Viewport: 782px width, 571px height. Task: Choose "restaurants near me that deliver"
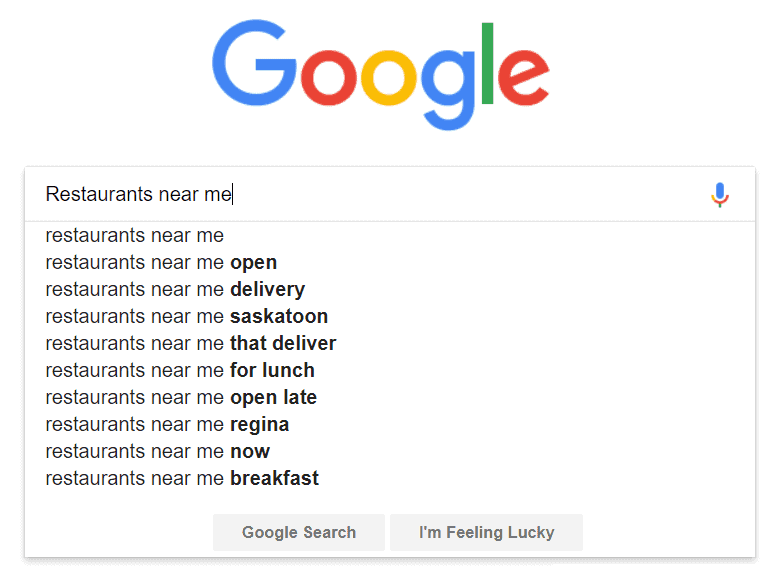pyautogui.click(x=191, y=344)
